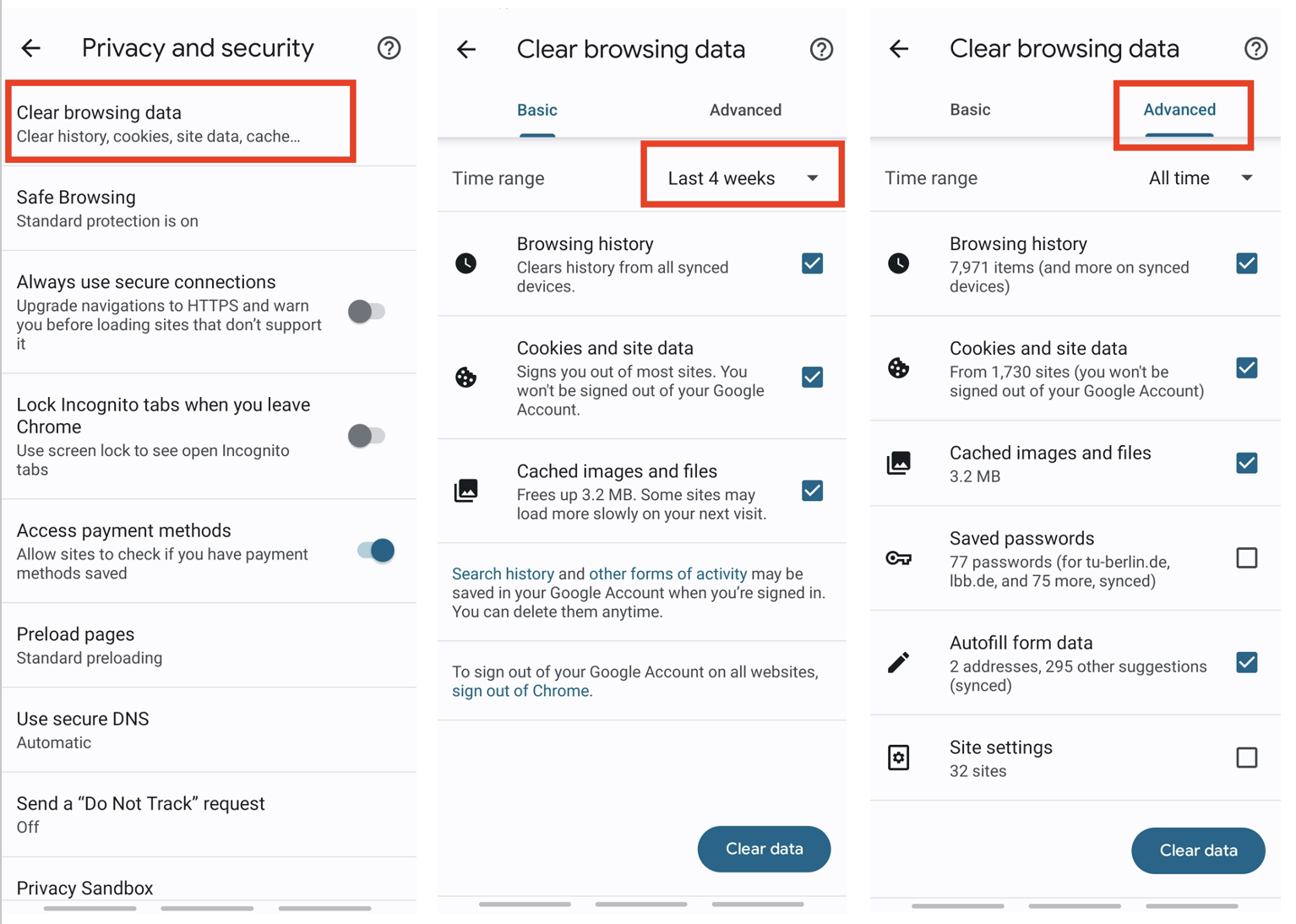Switch to the Advanced tab
This screenshot has width=1296, height=924.
[x=1179, y=109]
